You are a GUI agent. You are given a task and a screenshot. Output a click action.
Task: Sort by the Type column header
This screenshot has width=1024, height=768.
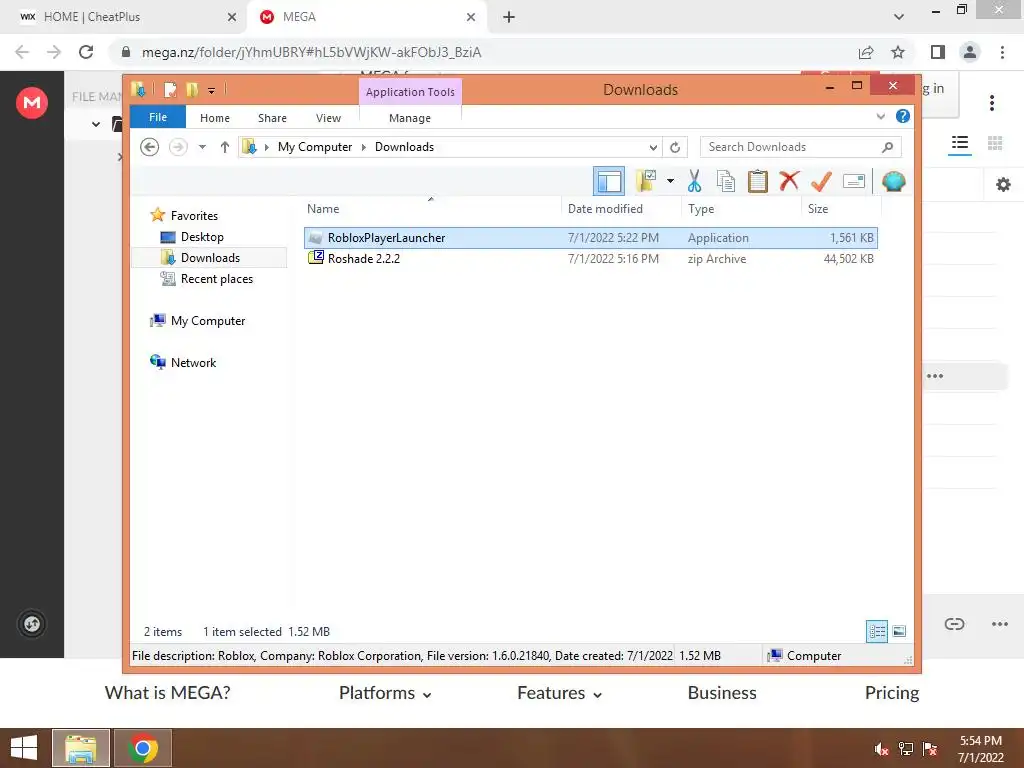pyautogui.click(x=701, y=209)
